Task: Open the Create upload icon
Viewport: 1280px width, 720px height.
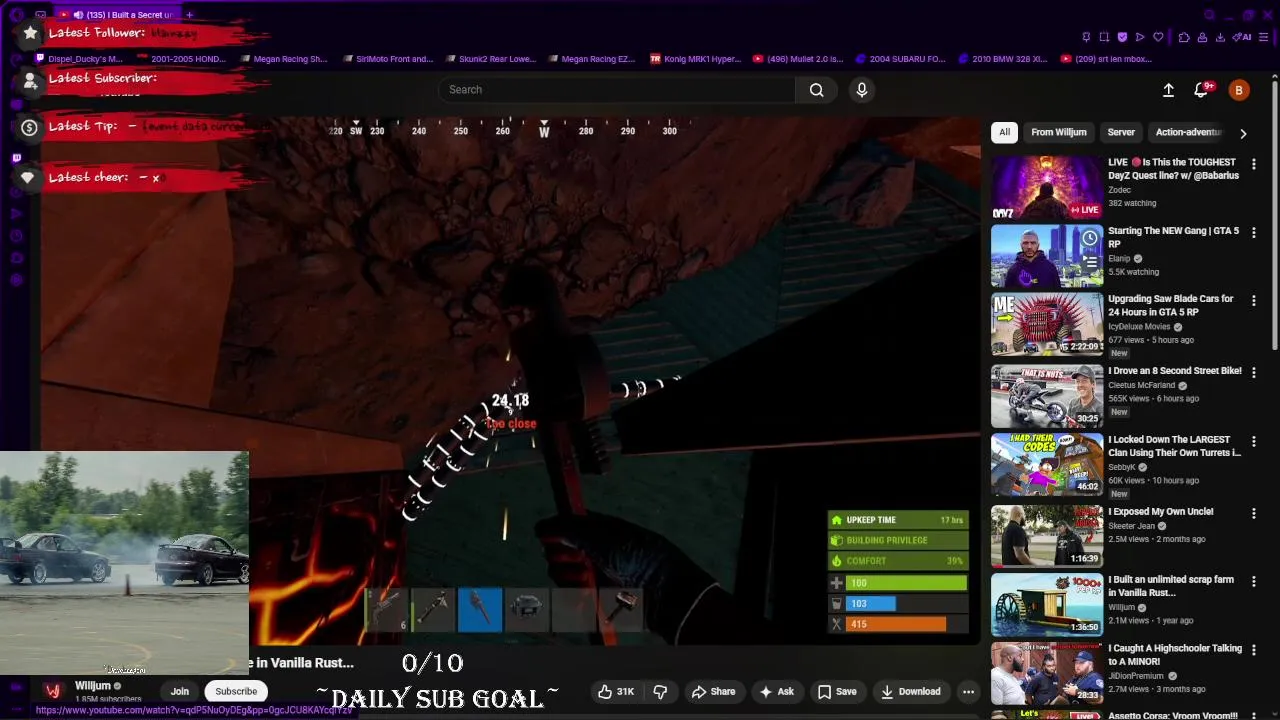Action: (1168, 90)
